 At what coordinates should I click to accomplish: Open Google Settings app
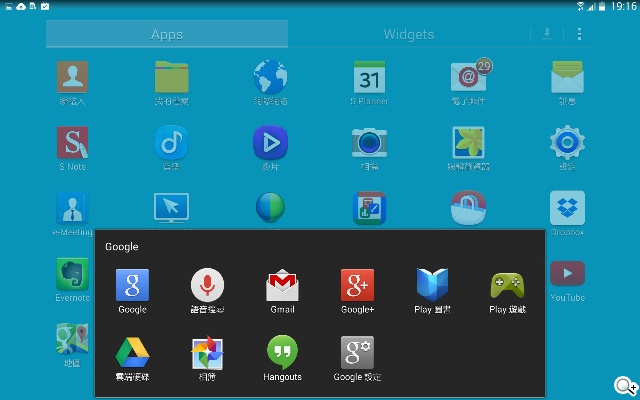tap(357, 353)
